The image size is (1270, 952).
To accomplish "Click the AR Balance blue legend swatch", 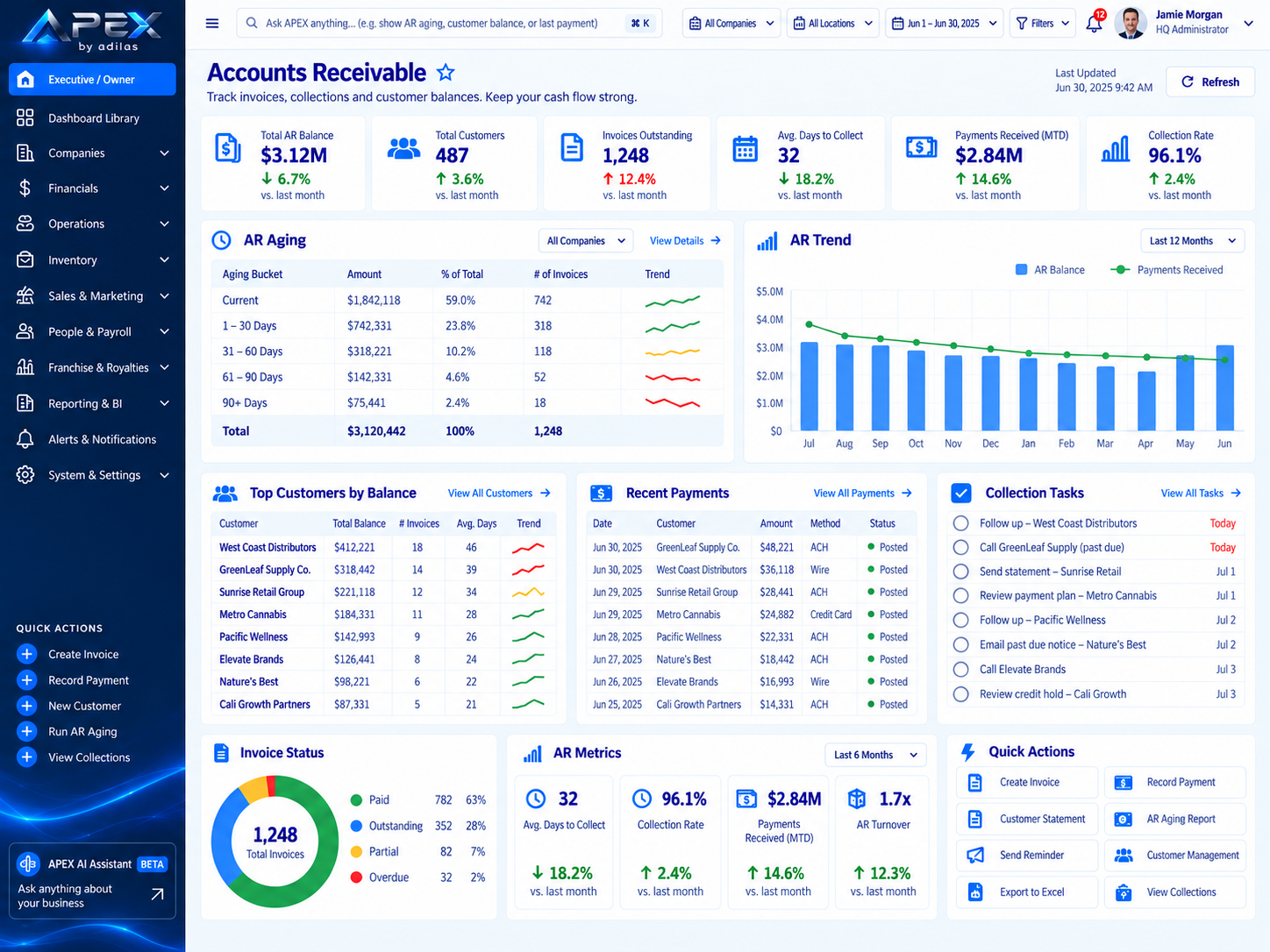I will pos(1021,270).
